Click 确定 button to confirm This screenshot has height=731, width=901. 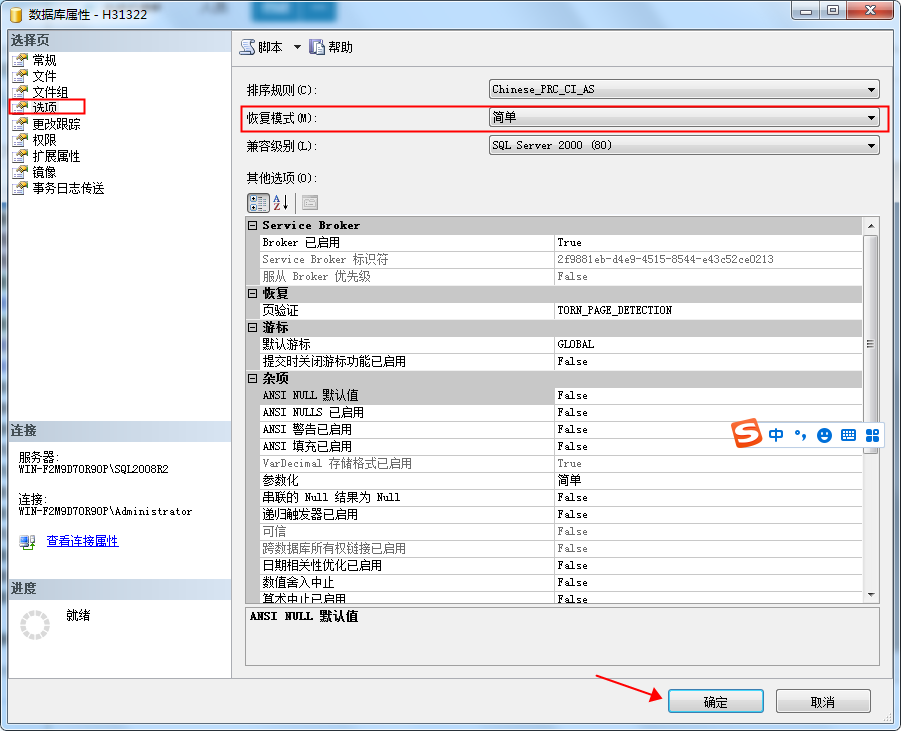click(716, 702)
